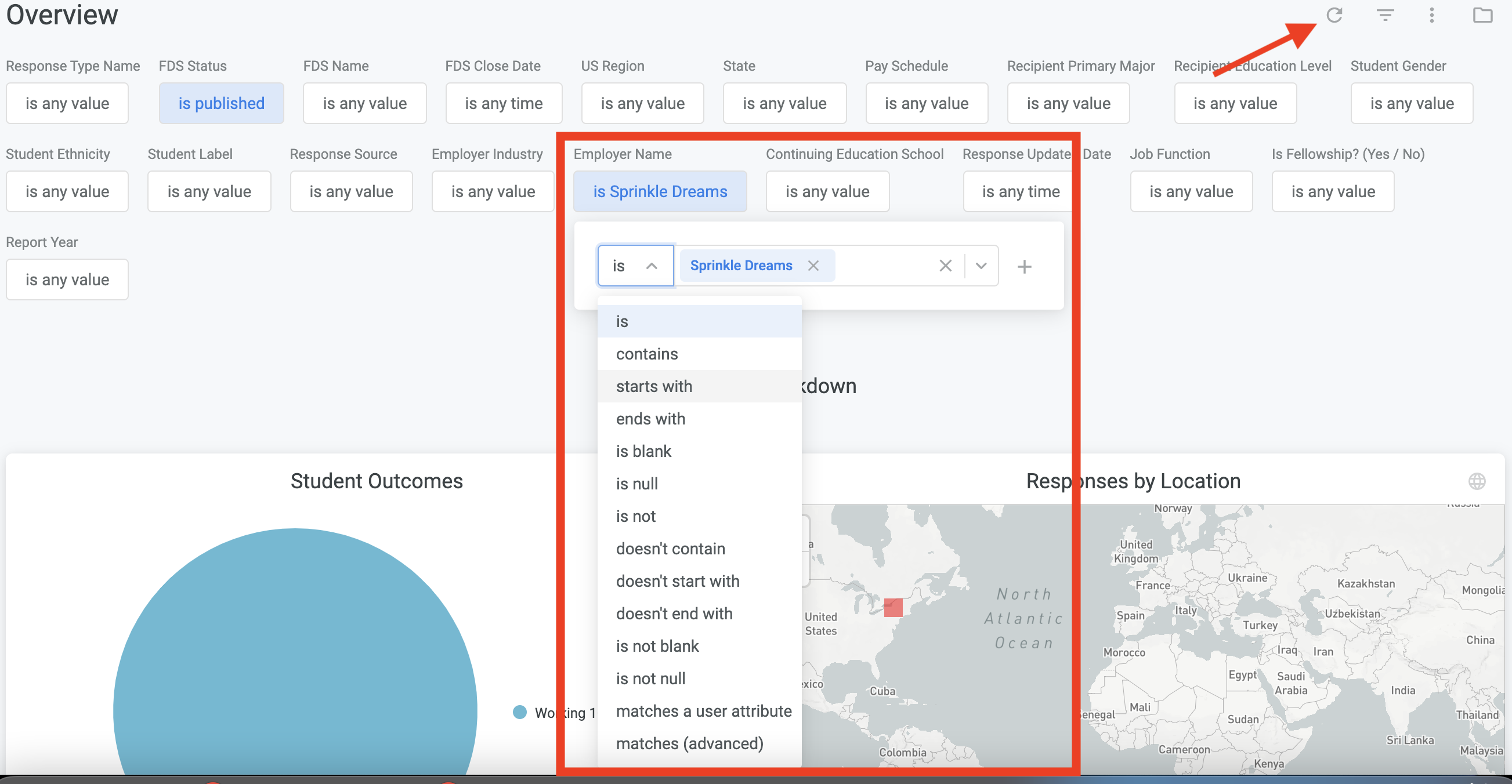Open Is Fellowship filter
1512x784 pixels.
tap(1333, 191)
